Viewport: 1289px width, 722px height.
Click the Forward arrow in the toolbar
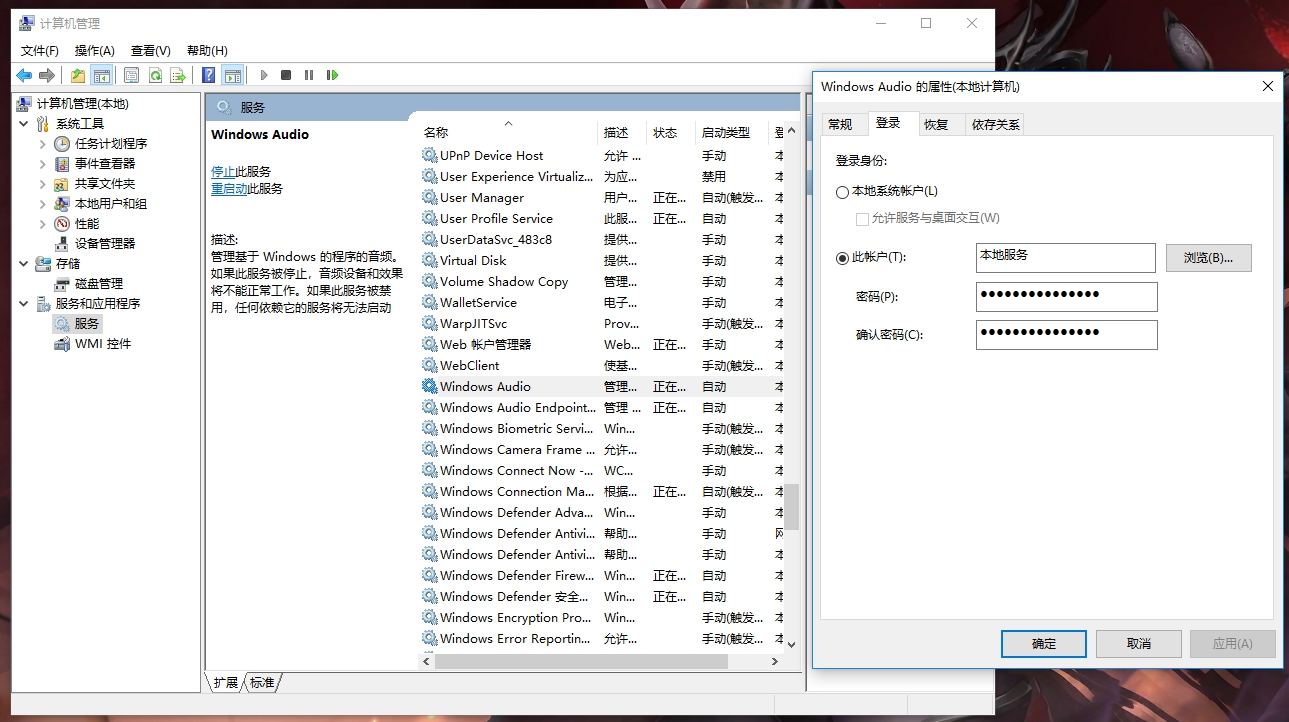click(46, 75)
